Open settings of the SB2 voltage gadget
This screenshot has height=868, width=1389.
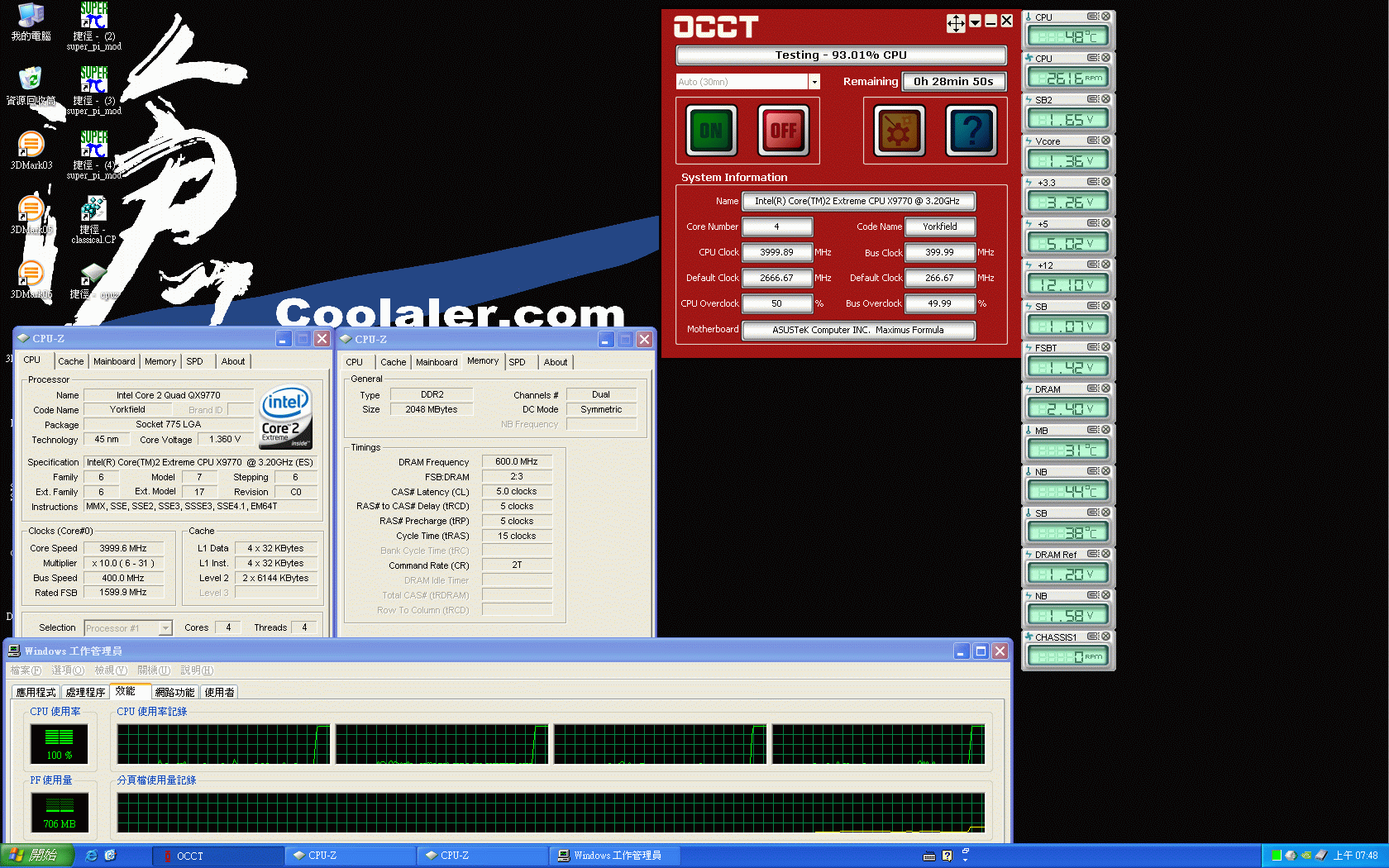click(1093, 99)
